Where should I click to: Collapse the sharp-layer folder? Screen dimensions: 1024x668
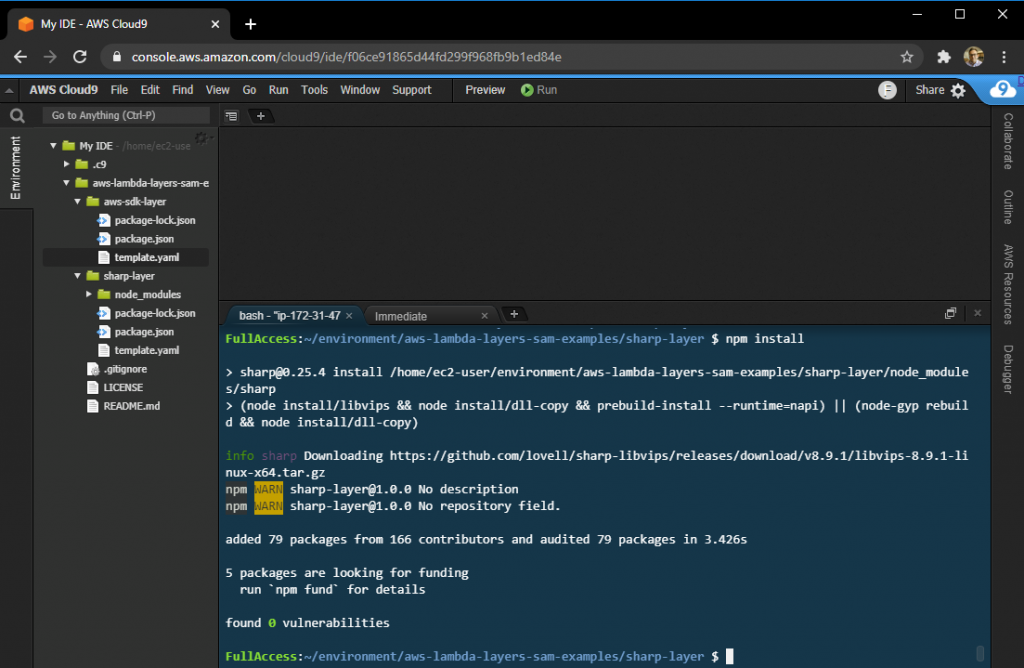(77, 275)
